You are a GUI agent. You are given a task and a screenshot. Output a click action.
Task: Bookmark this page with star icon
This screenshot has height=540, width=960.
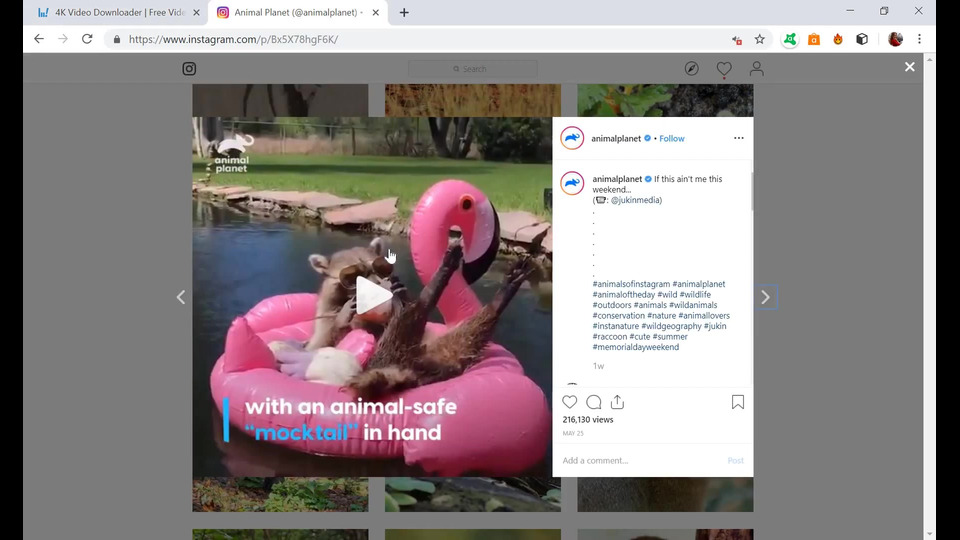760,39
